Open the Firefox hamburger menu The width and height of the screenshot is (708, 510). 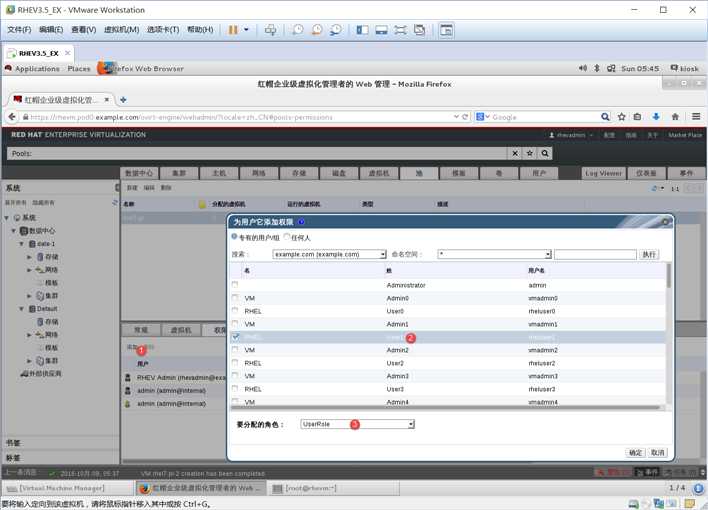[x=696, y=117]
